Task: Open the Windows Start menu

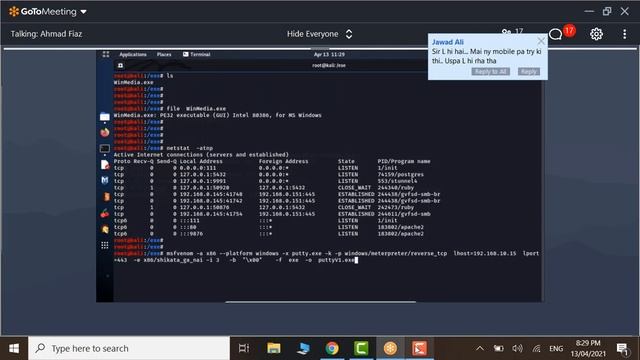Action: pyautogui.click(x=14, y=348)
